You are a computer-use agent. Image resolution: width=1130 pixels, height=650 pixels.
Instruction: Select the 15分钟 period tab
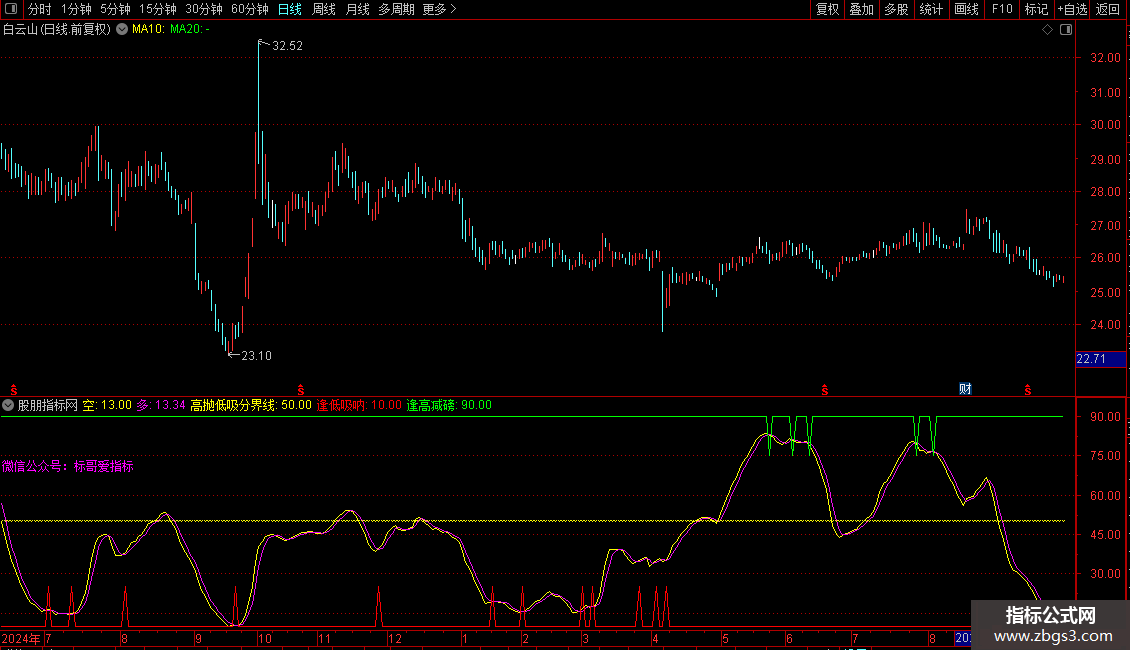[157, 9]
